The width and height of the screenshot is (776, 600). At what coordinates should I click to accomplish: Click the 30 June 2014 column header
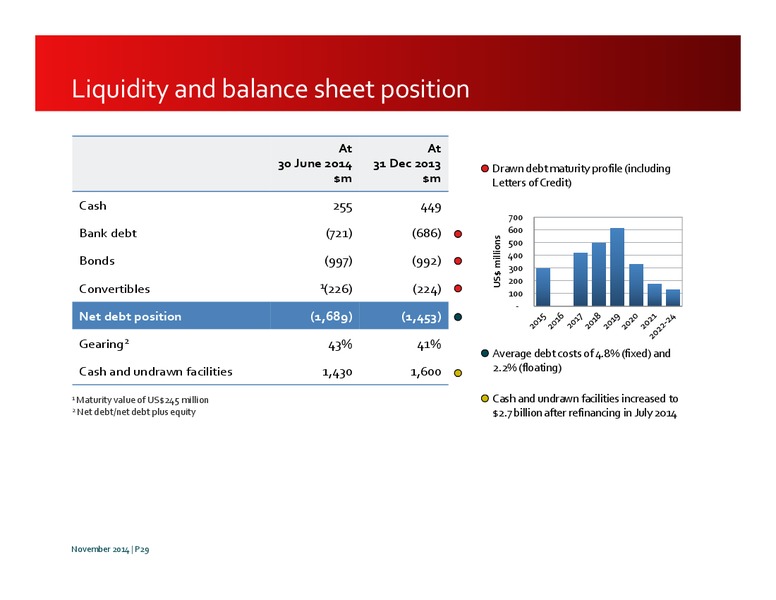[315, 163]
